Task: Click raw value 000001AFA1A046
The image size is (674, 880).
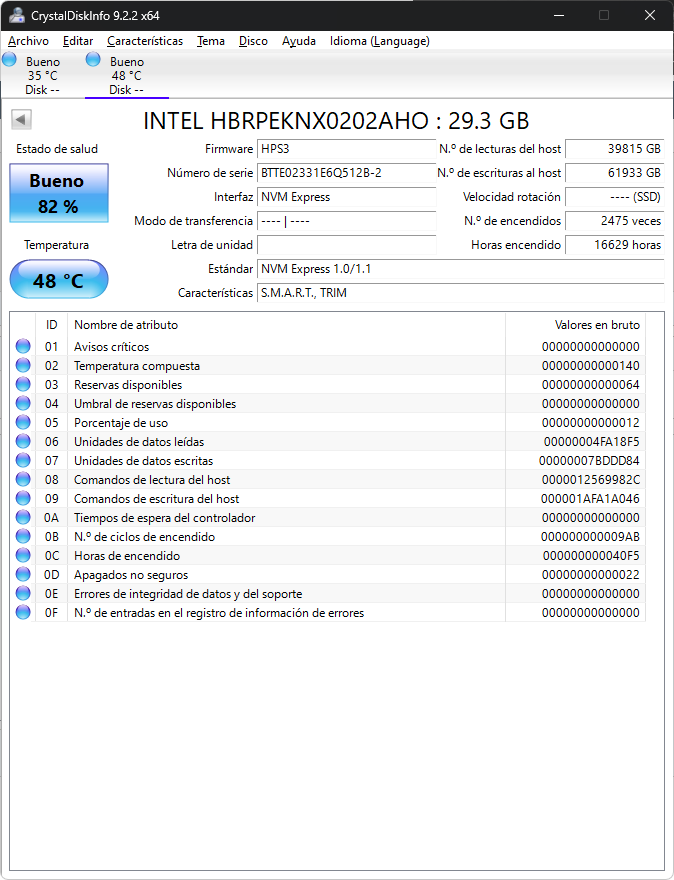Action: point(590,499)
